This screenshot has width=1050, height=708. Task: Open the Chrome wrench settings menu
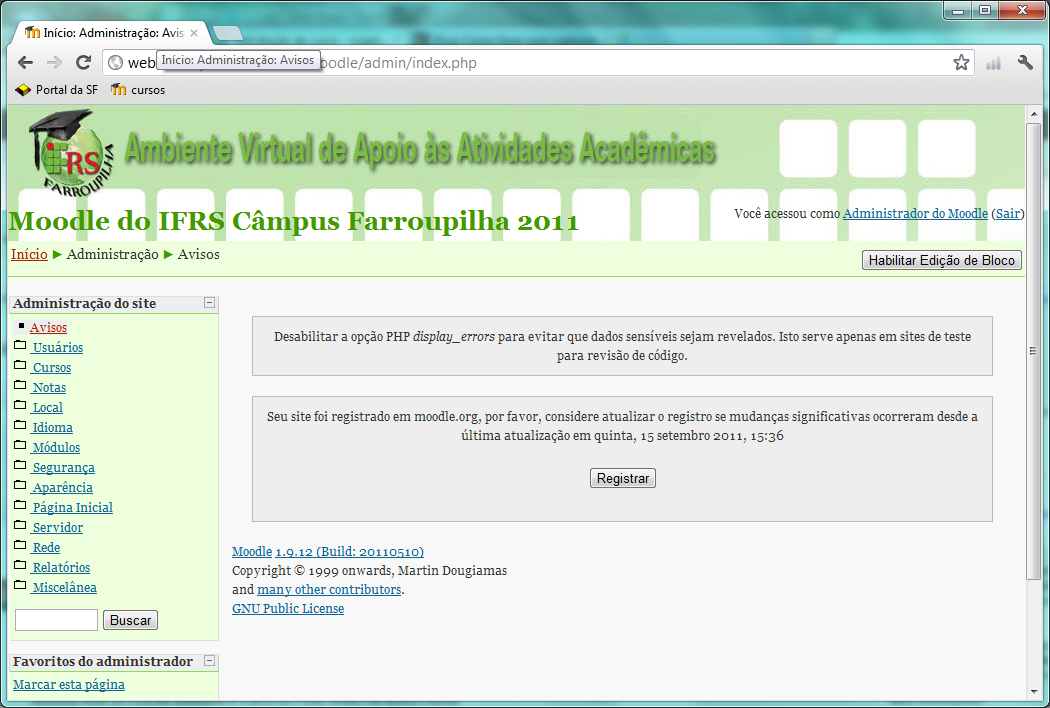[x=1025, y=63]
